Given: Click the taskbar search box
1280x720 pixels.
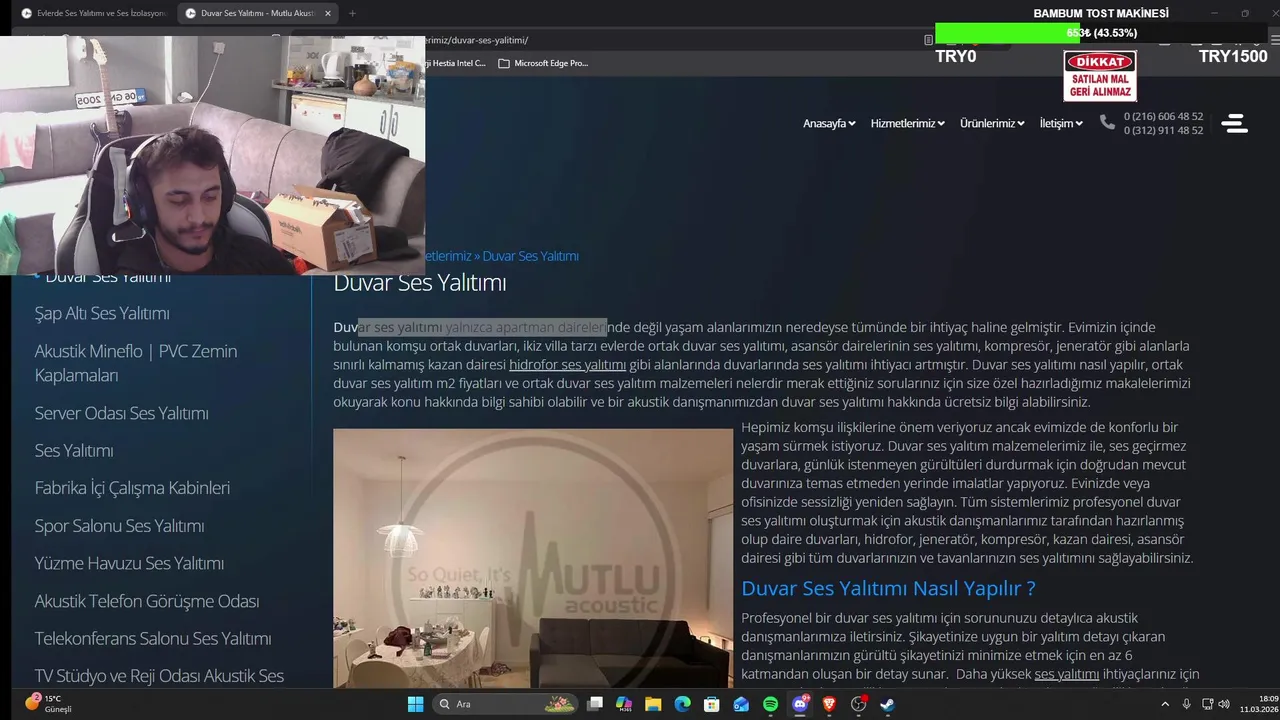Looking at the screenshot, I should tap(506, 704).
